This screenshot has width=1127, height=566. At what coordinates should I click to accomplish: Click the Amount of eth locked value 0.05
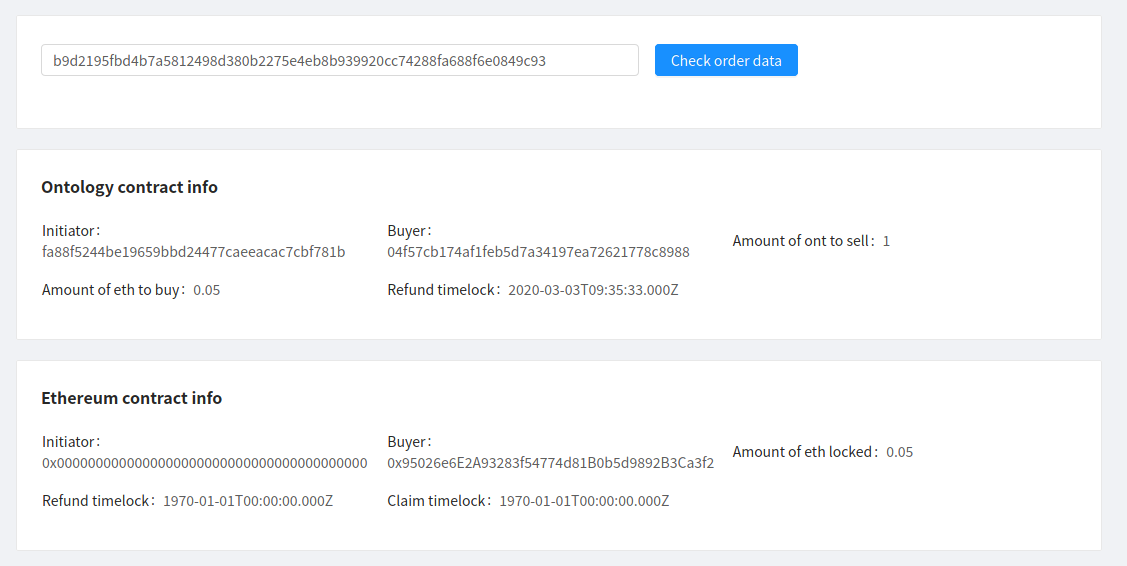pyautogui.click(x=900, y=452)
